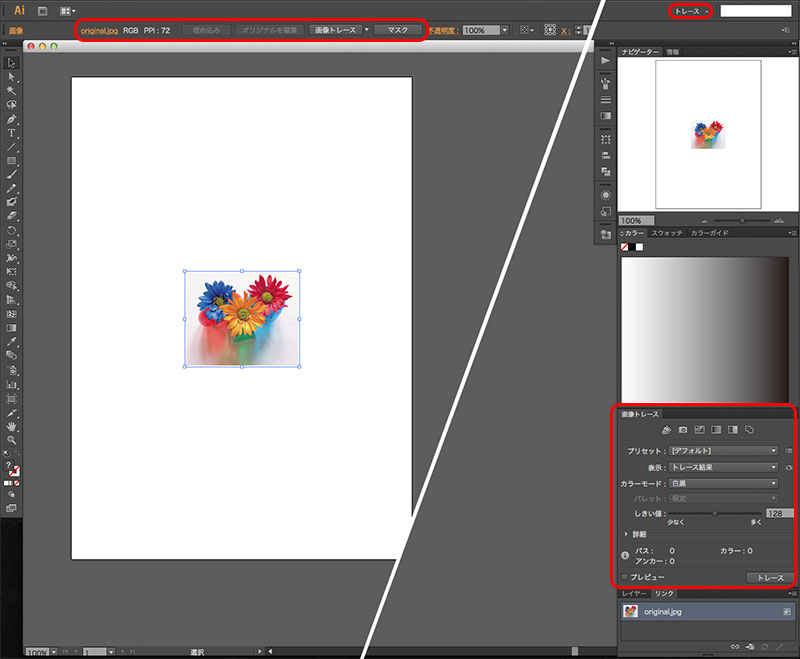Viewport: 800px width, 659px height.
Task: Select the Pen tool
Action: click(x=12, y=118)
